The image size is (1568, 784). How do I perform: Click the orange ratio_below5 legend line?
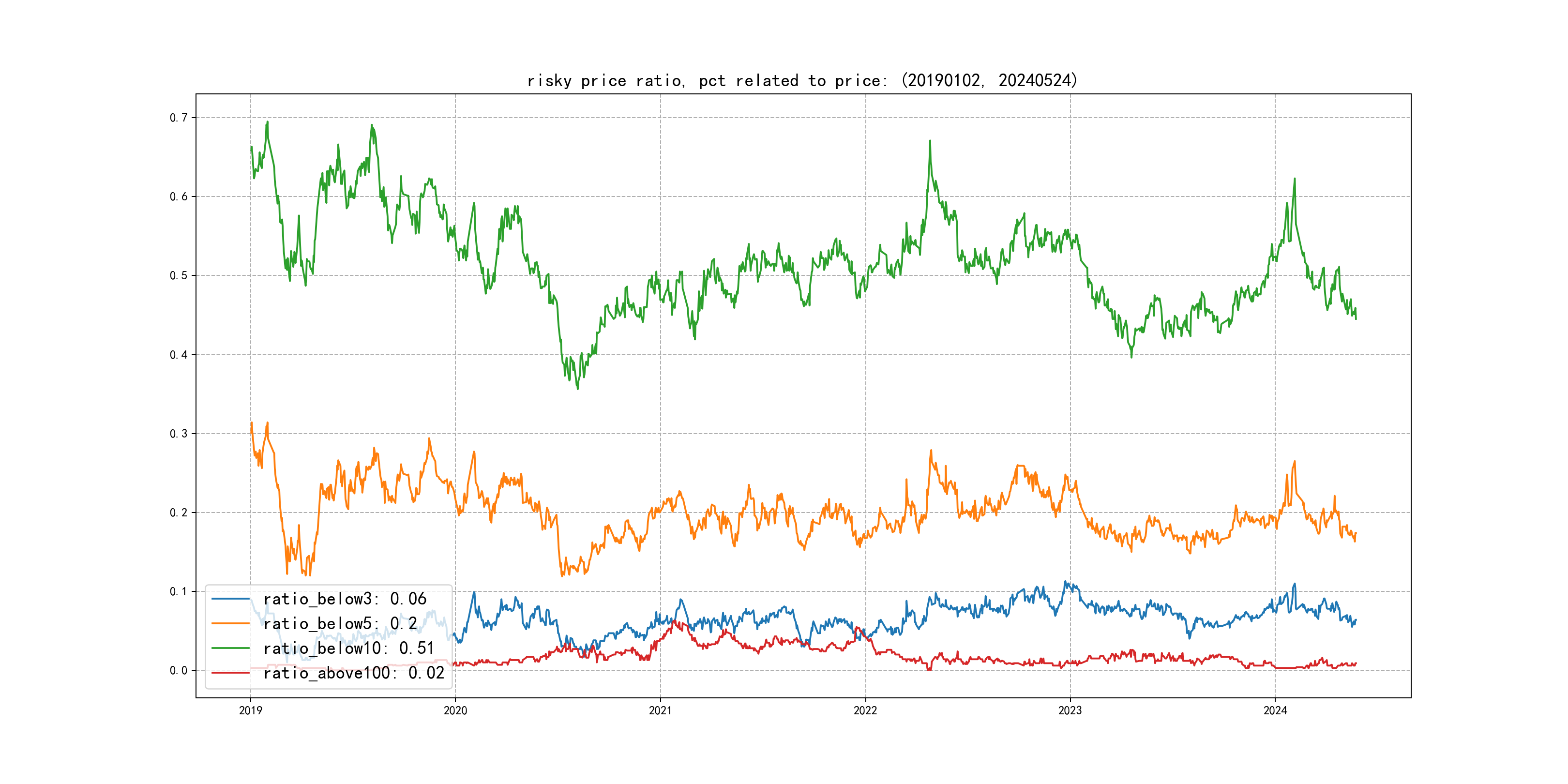pyautogui.click(x=230, y=623)
